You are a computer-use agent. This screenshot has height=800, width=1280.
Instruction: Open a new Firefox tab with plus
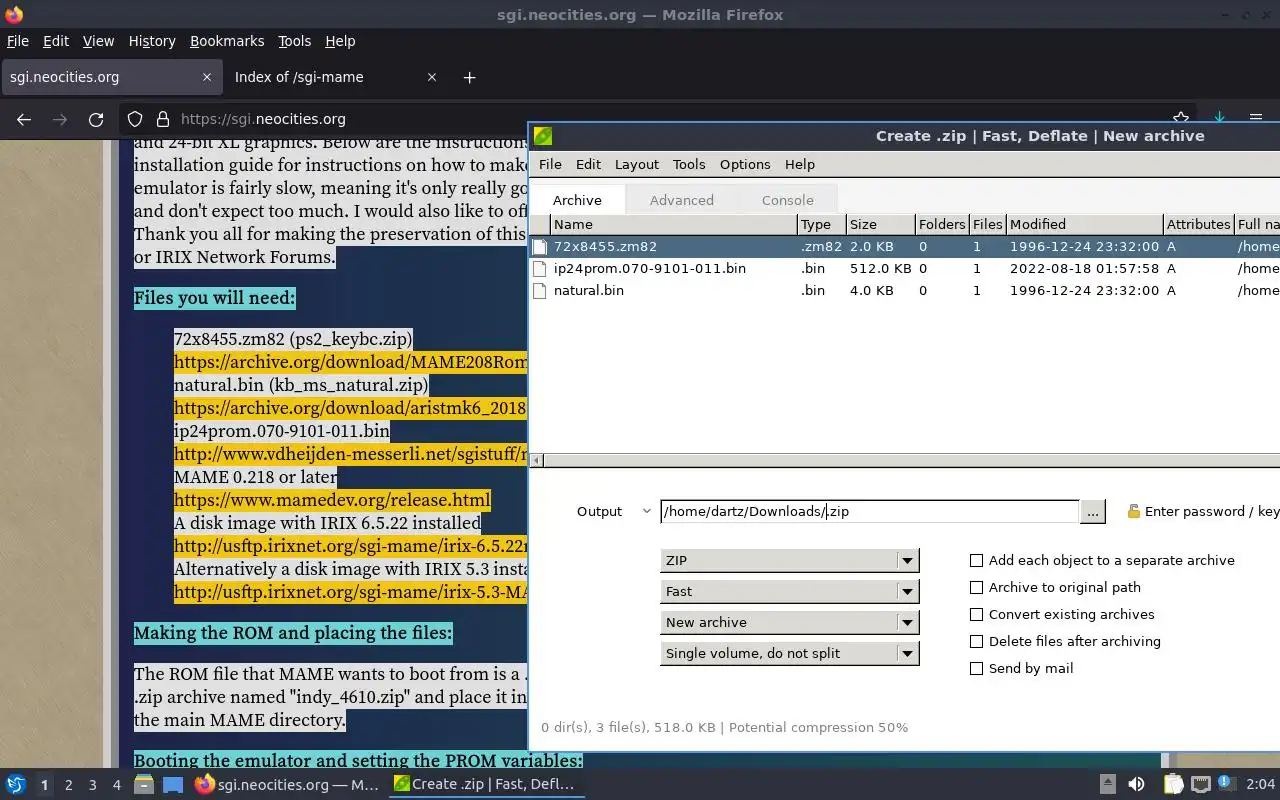(469, 77)
